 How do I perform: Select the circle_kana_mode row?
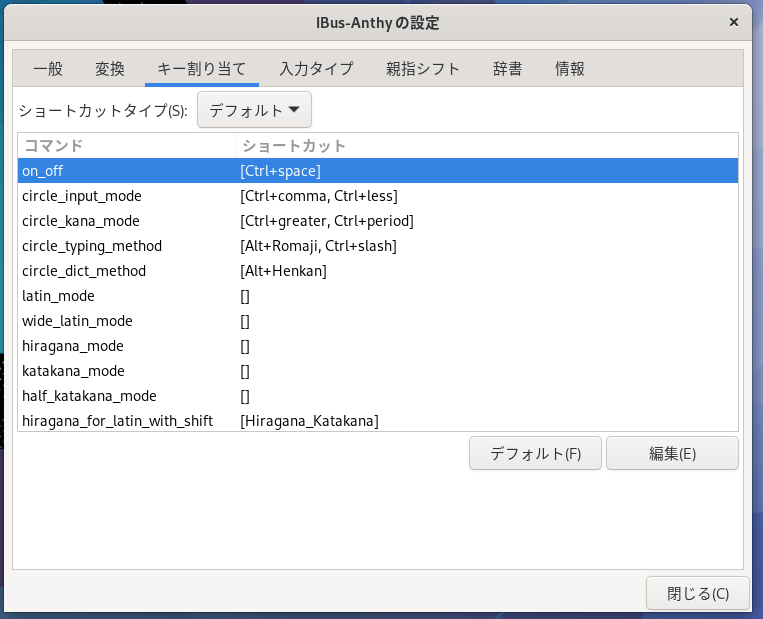point(378,221)
